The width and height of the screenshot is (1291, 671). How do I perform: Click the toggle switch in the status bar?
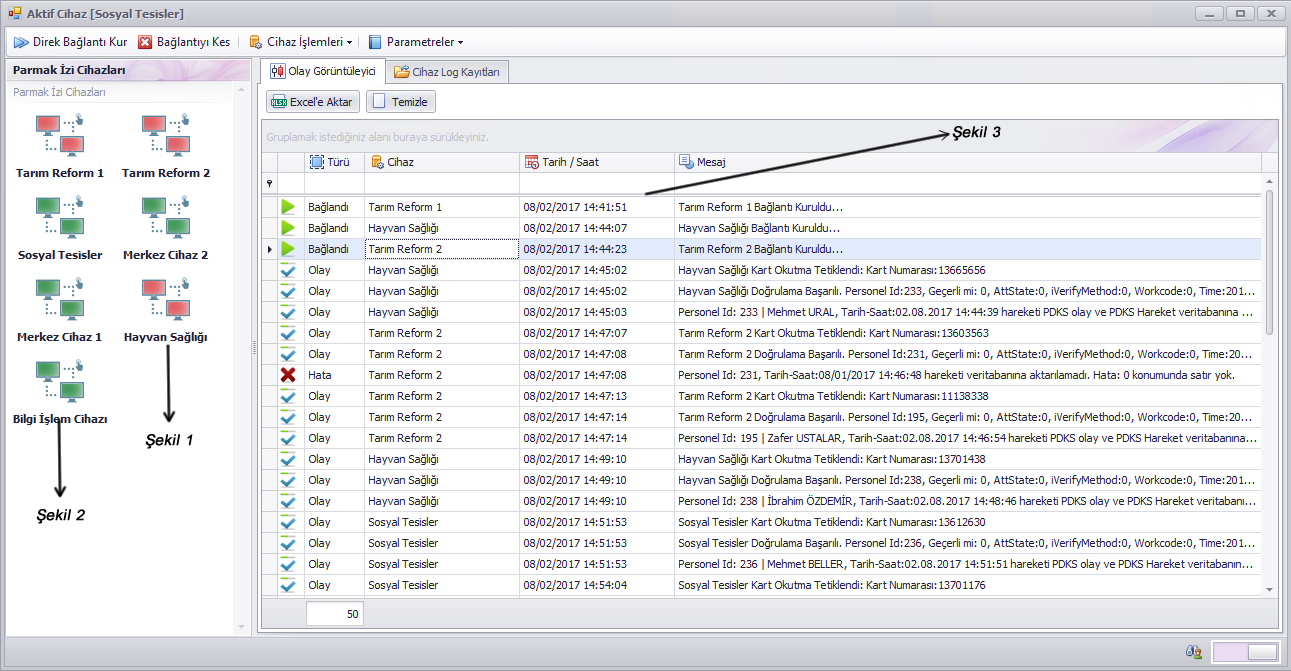[1245, 652]
